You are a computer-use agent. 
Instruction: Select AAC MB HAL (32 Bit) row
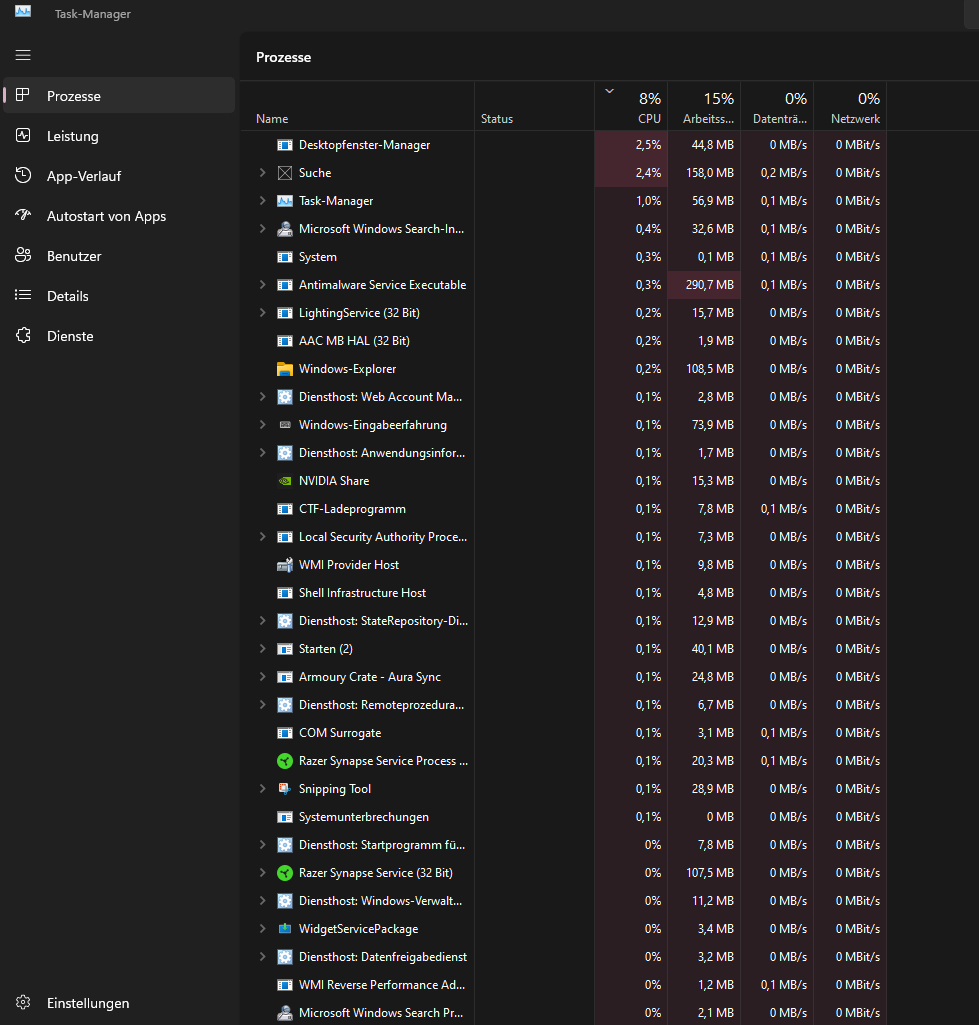pos(563,341)
